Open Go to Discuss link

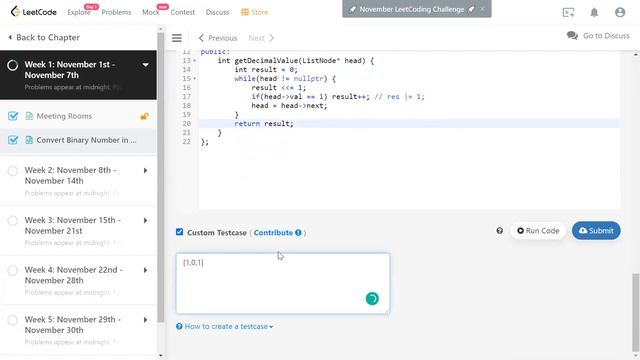click(606, 36)
